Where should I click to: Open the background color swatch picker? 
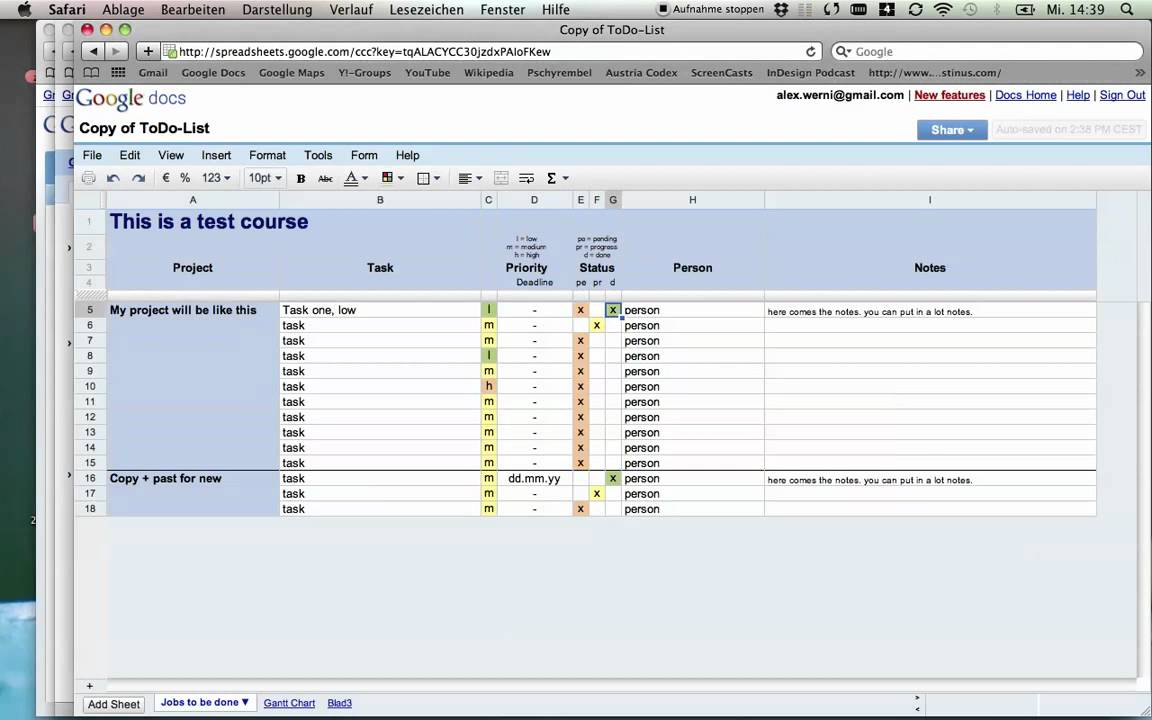pos(392,178)
